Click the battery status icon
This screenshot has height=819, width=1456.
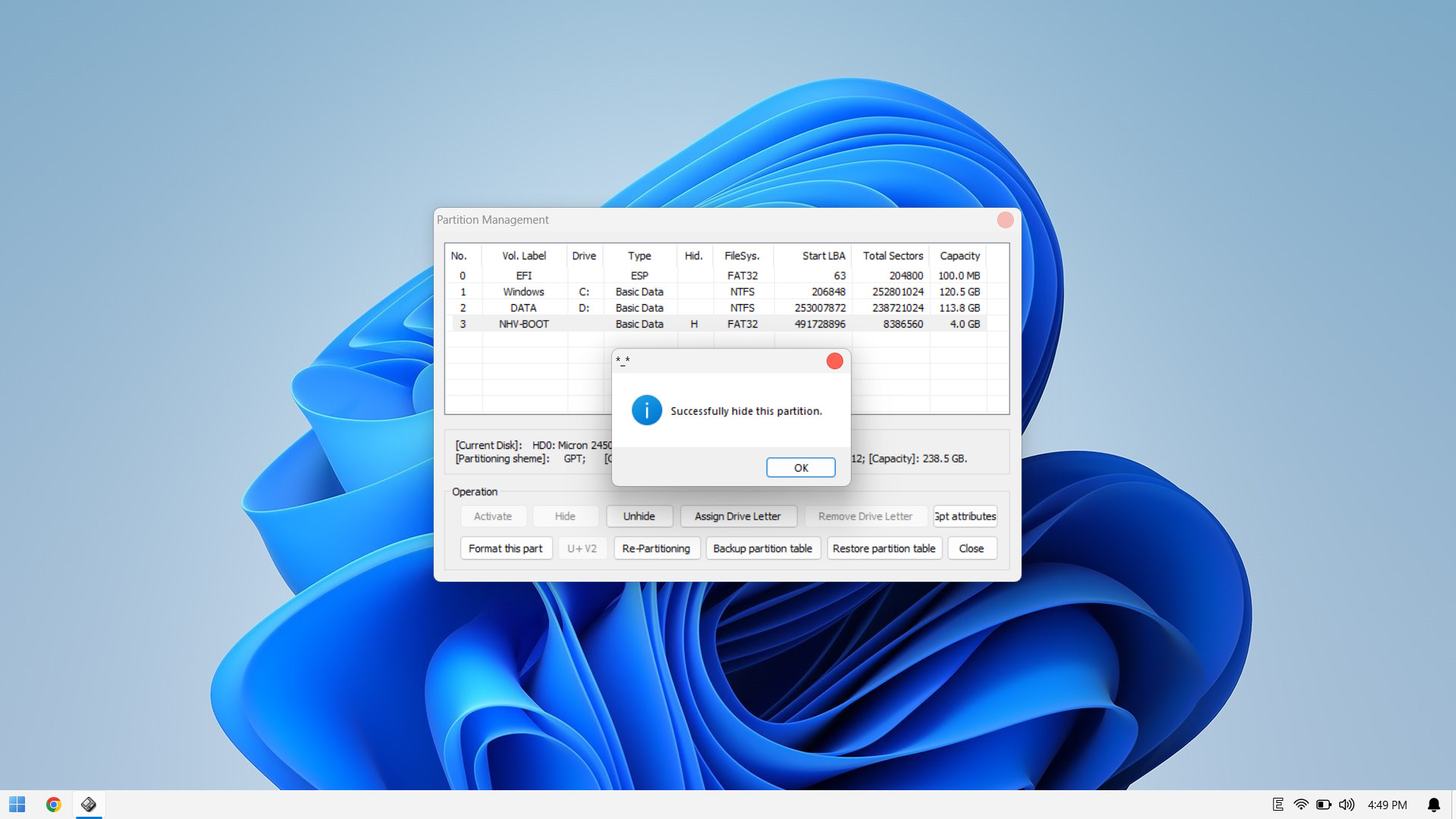(x=1323, y=805)
